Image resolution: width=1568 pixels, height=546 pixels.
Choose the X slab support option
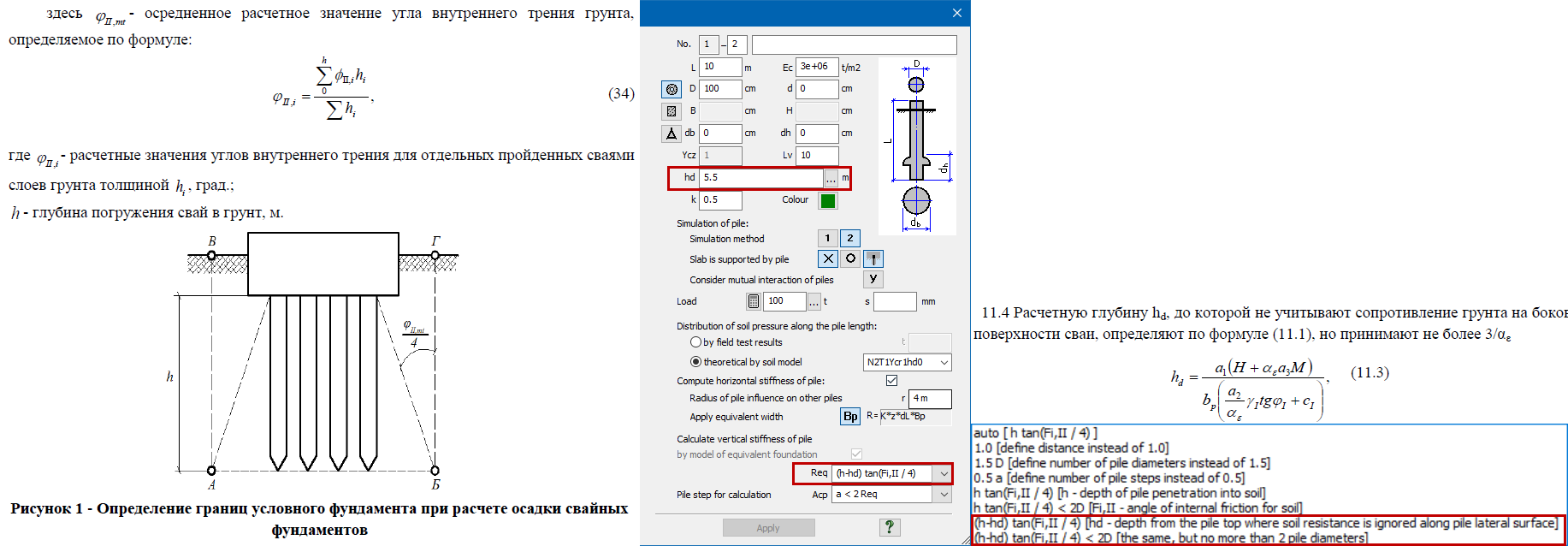pos(827,258)
